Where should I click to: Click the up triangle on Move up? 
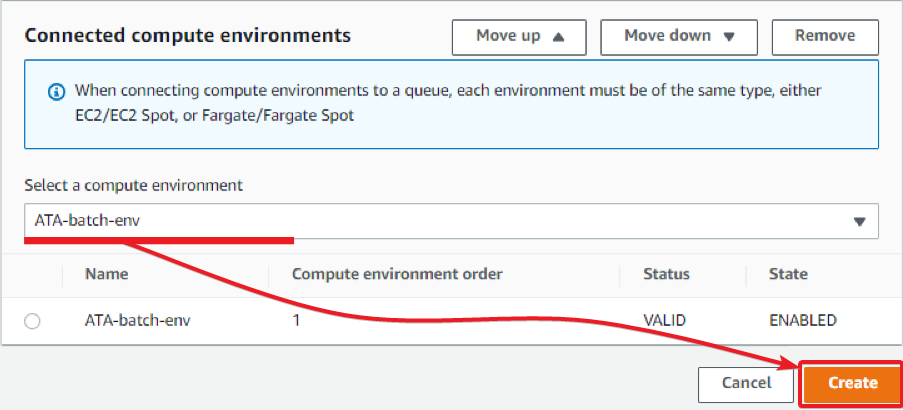[557, 37]
